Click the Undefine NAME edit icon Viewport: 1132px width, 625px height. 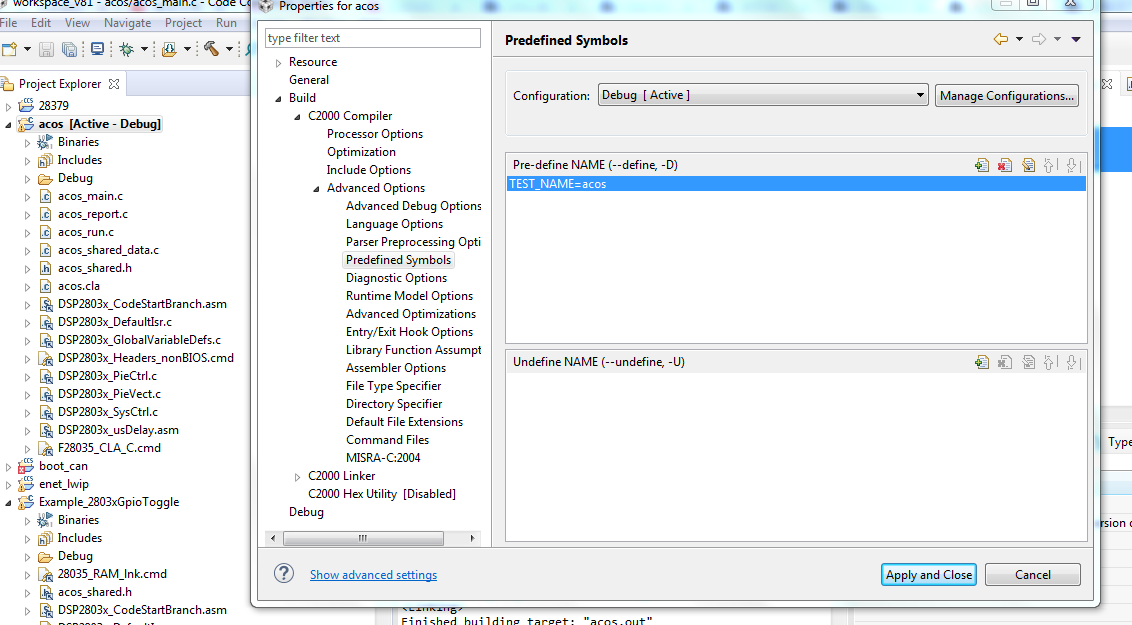1028,362
